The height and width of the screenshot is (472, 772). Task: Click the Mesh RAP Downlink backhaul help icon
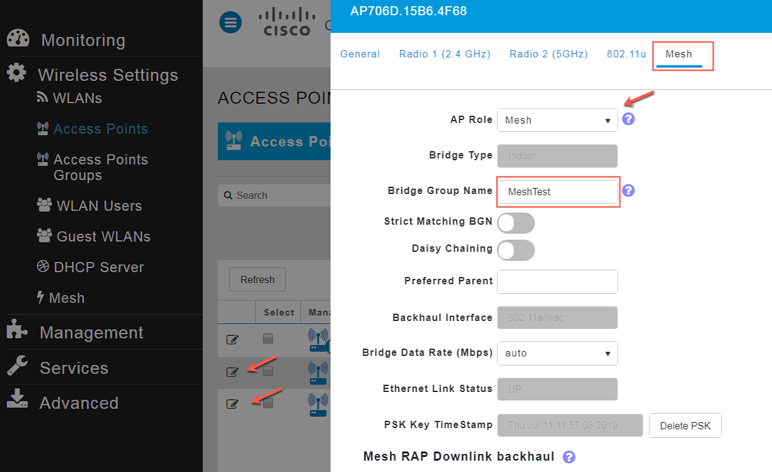(569, 457)
